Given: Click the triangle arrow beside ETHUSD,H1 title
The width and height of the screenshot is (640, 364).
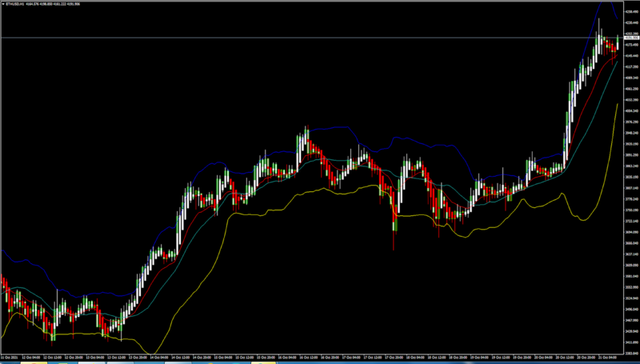Looking at the screenshot, I should [3, 4].
